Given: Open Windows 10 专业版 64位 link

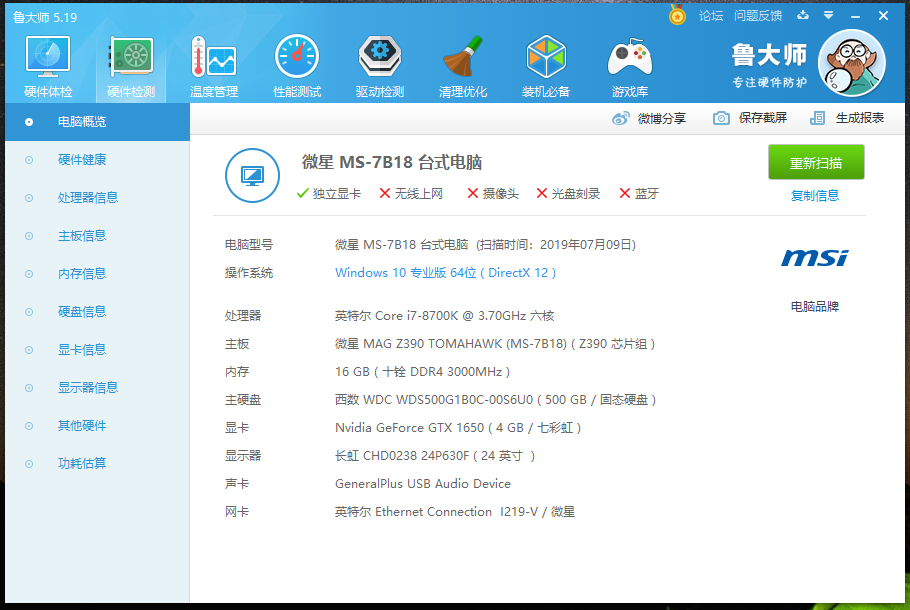Looking at the screenshot, I should pyautogui.click(x=445, y=273).
